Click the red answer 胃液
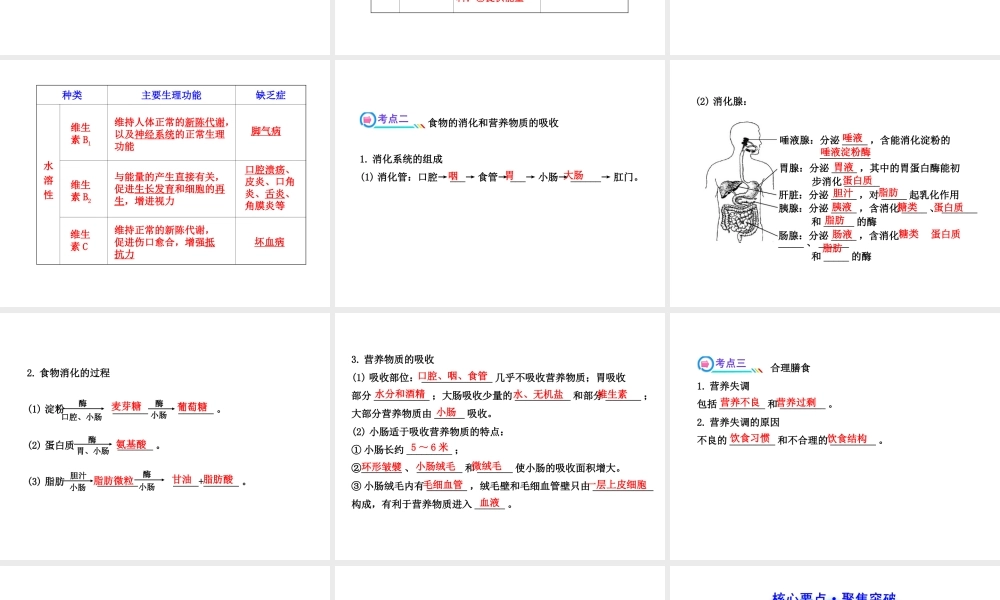1000x600 pixels. 844,167
